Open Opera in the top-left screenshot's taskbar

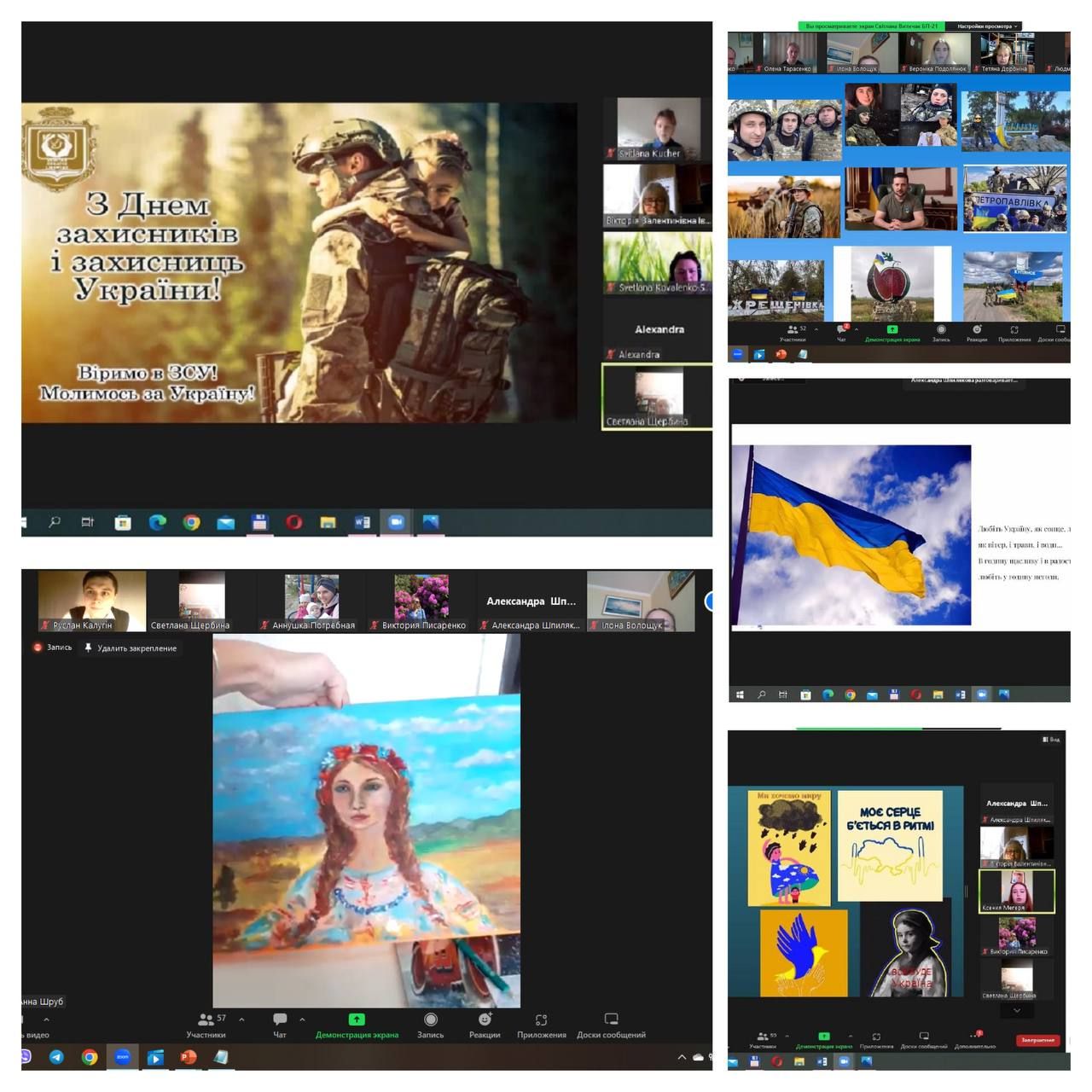click(x=293, y=522)
